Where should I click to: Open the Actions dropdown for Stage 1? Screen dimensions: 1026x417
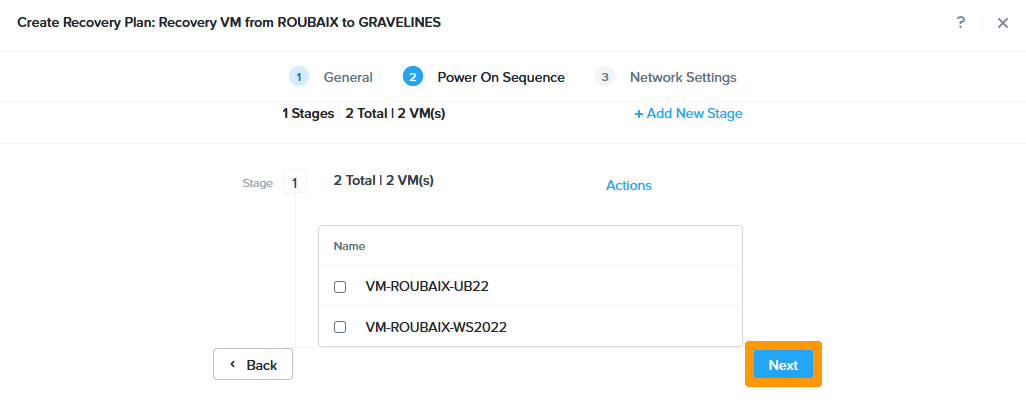click(629, 185)
